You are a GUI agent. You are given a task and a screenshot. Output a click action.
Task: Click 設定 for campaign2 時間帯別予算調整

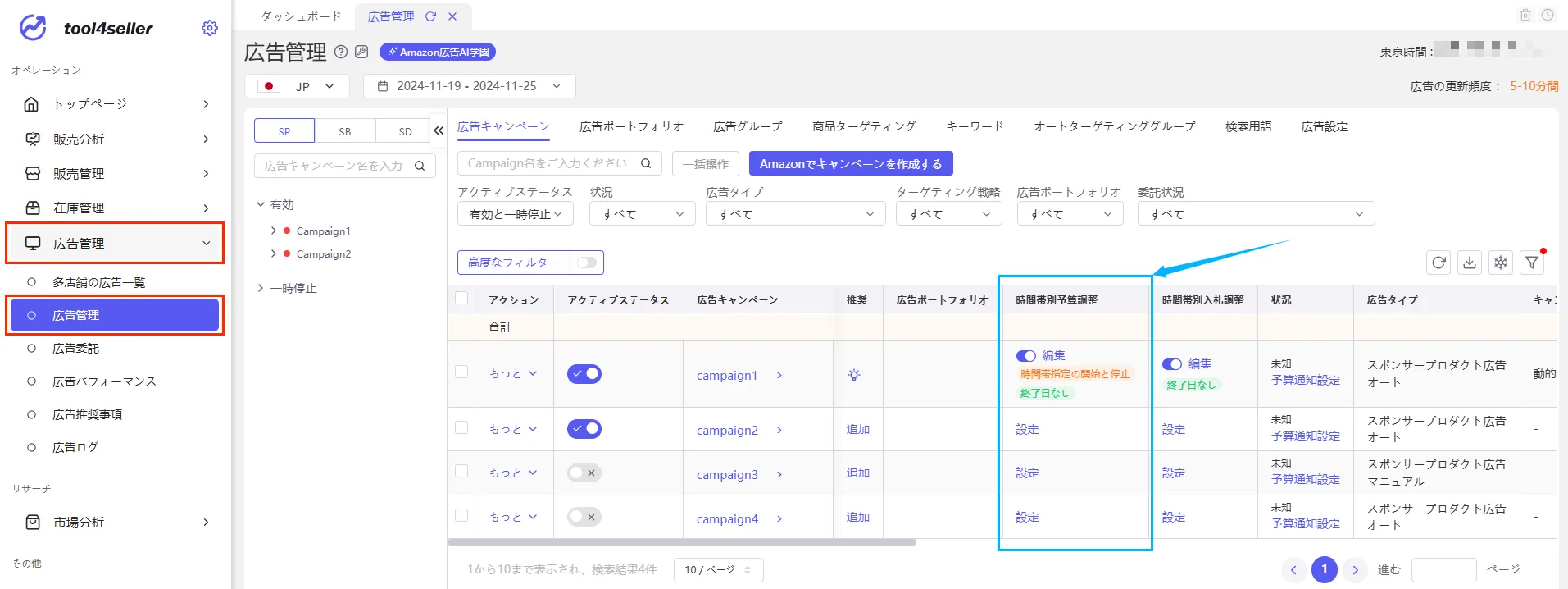click(x=1027, y=429)
